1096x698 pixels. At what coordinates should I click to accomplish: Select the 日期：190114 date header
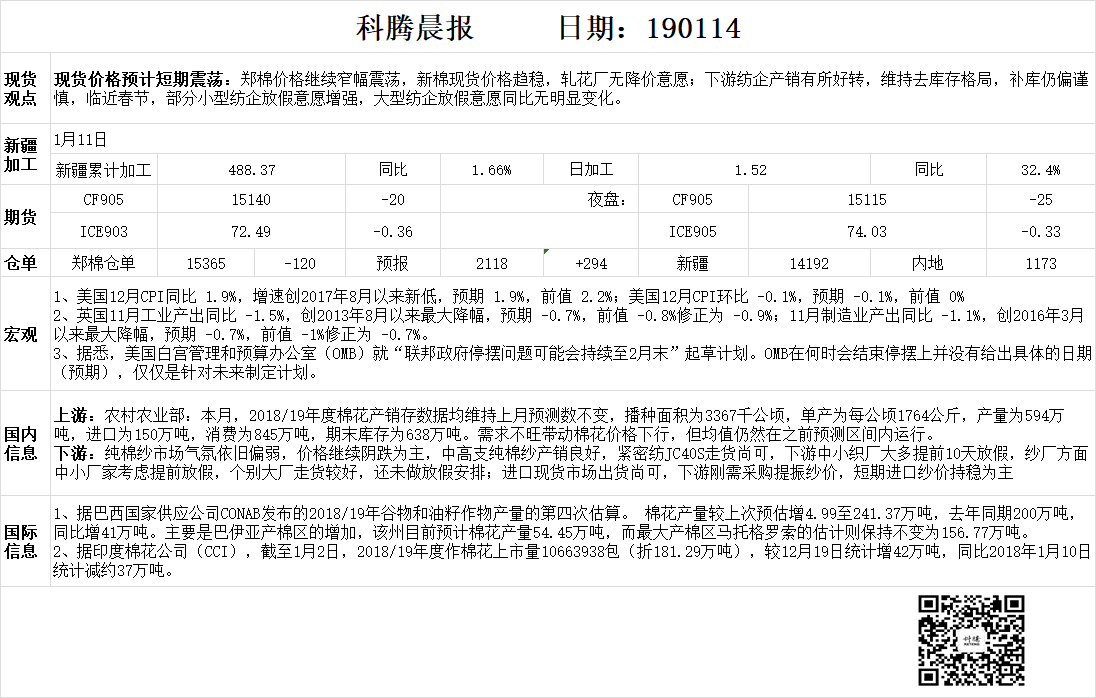coord(649,28)
